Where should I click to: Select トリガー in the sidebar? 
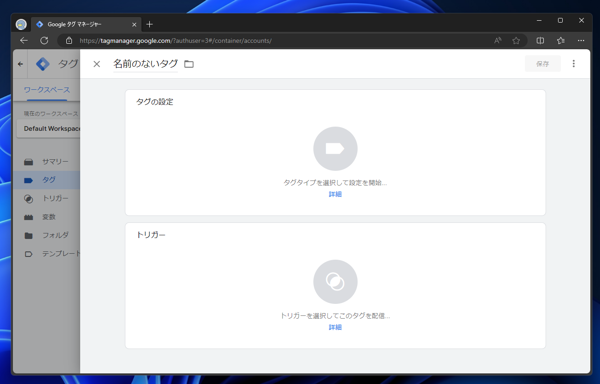[x=47, y=199]
